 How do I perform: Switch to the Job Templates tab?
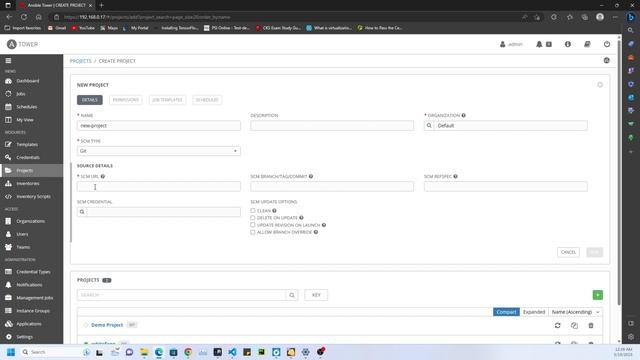(x=167, y=100)
